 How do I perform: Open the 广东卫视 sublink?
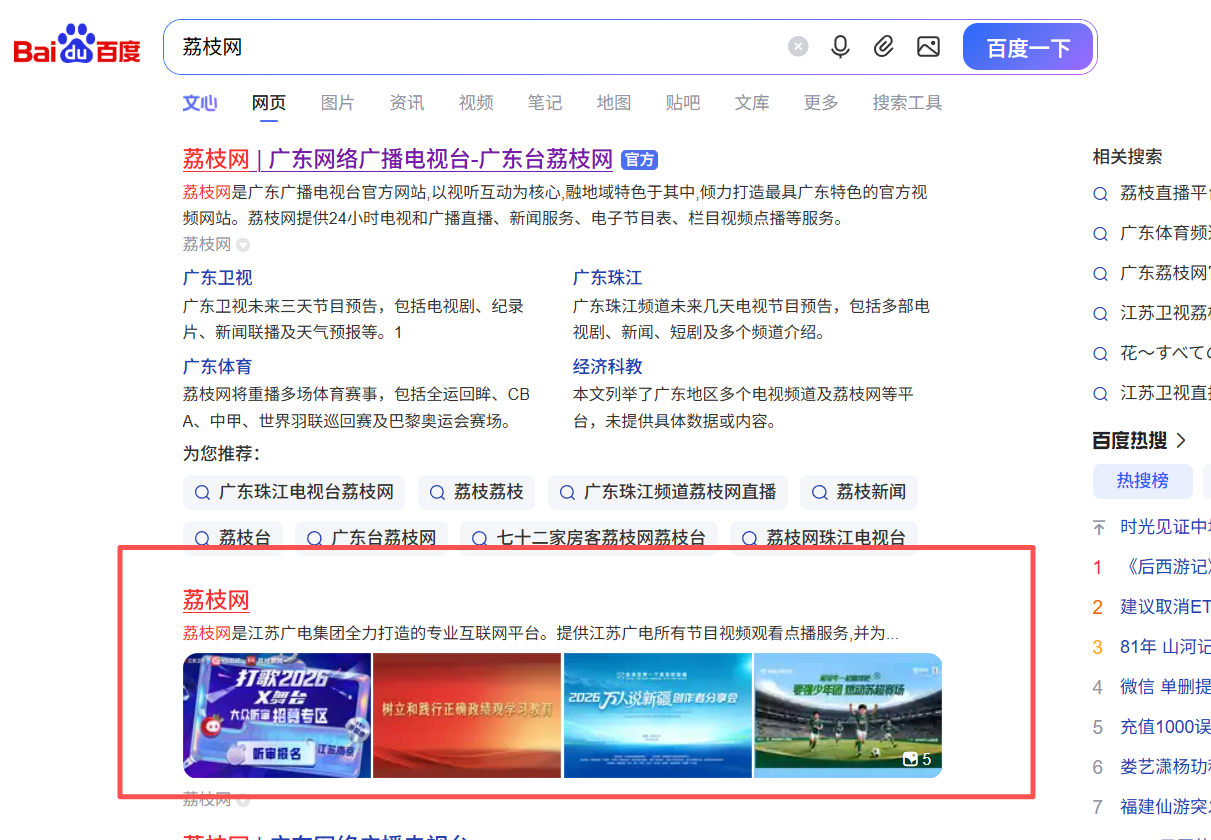[217, 278]
